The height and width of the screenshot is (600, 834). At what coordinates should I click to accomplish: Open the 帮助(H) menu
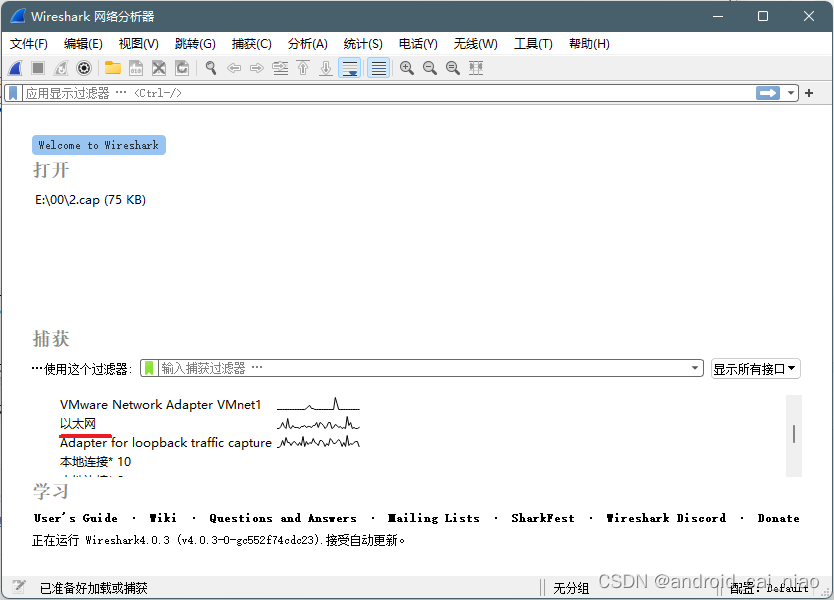pyautogui.click(x=589, y=44)
